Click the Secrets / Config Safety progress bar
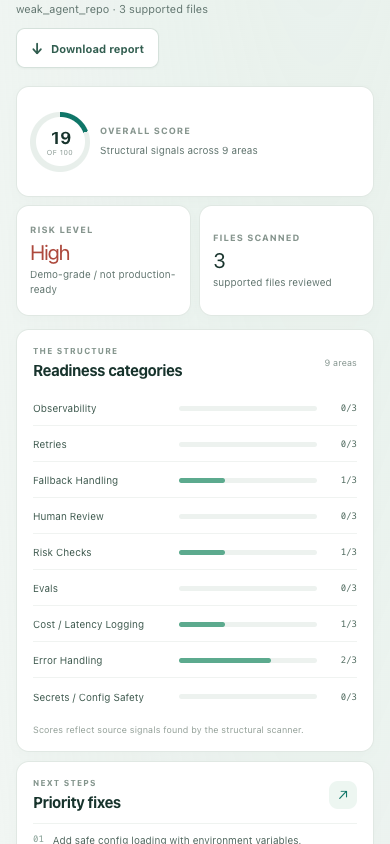The height and width of the screenshot is (844, 390). pyautogui.click(x=247, y=697)
